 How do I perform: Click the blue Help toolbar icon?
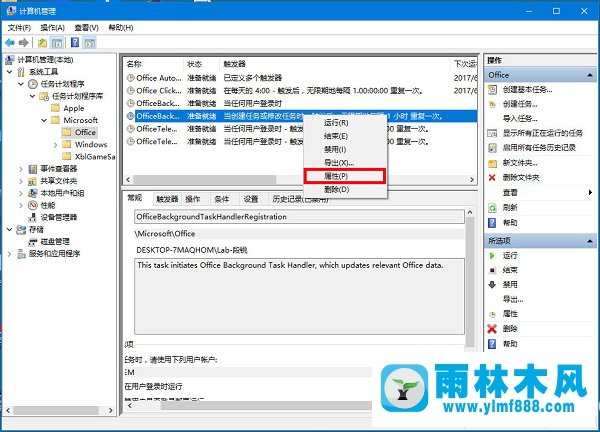tap(75, 42)
